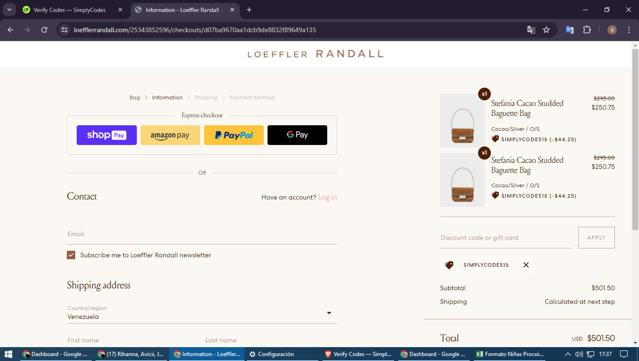
Task: Show hidden system tray icons
Action: (x=567, y=354)
